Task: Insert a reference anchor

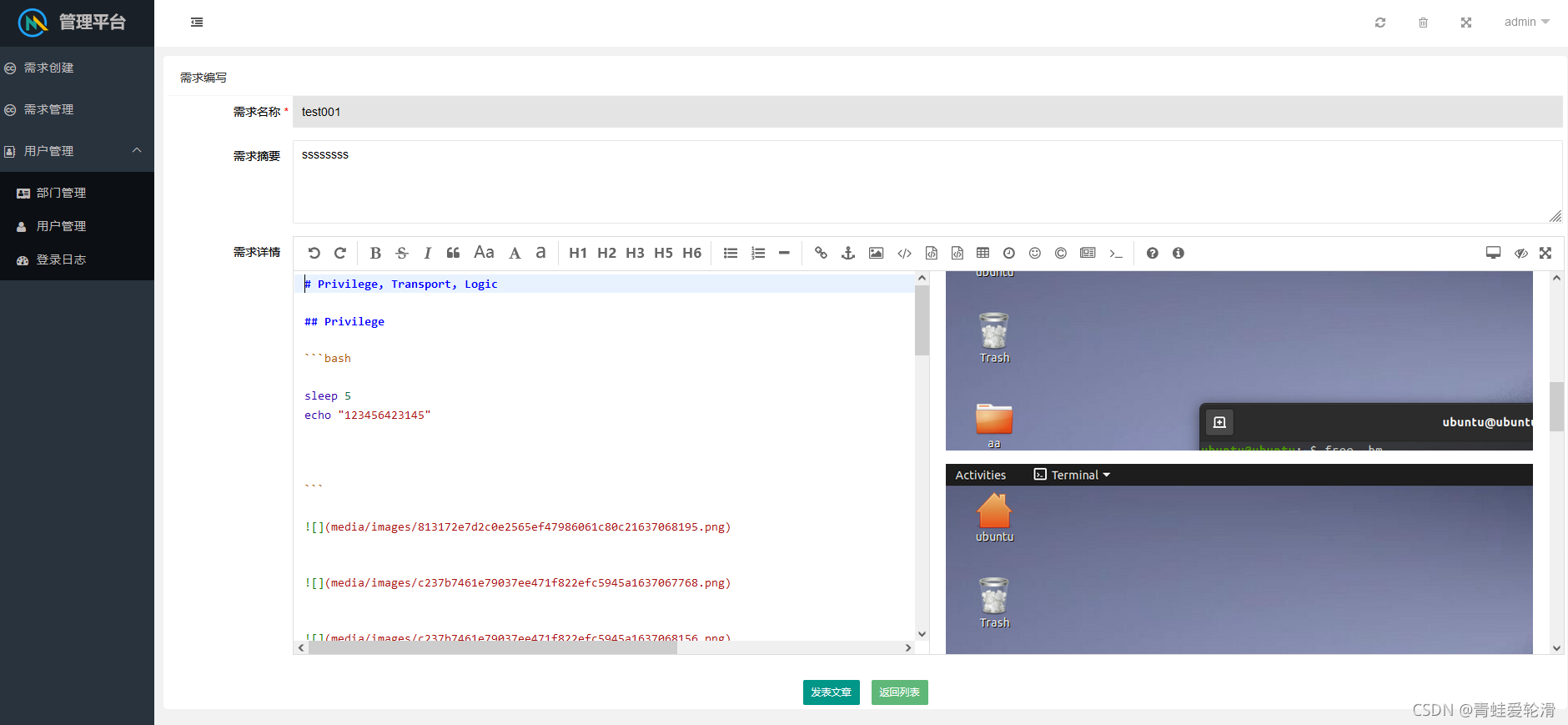Action: tap(848, 253)
